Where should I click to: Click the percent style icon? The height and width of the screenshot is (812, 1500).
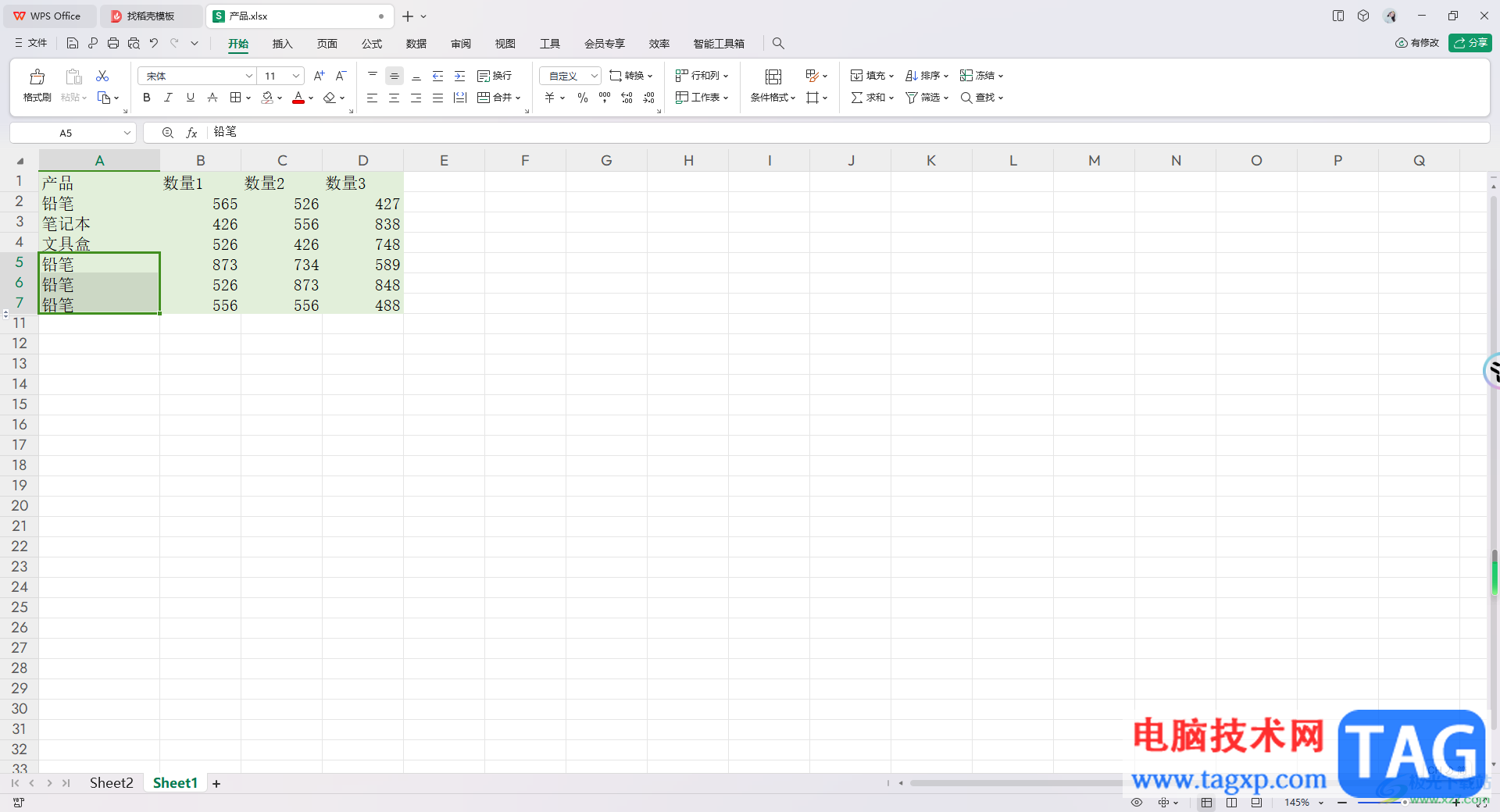582,98
